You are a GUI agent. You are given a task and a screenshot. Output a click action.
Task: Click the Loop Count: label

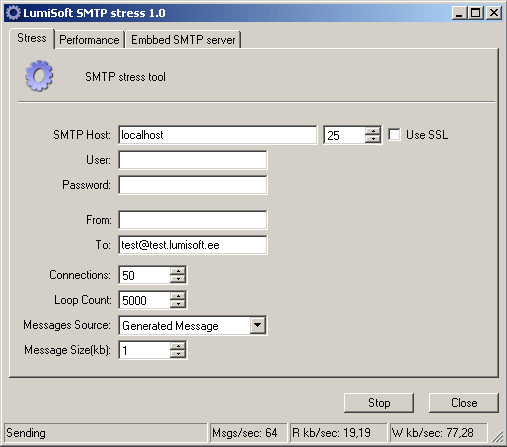[83, 300]
